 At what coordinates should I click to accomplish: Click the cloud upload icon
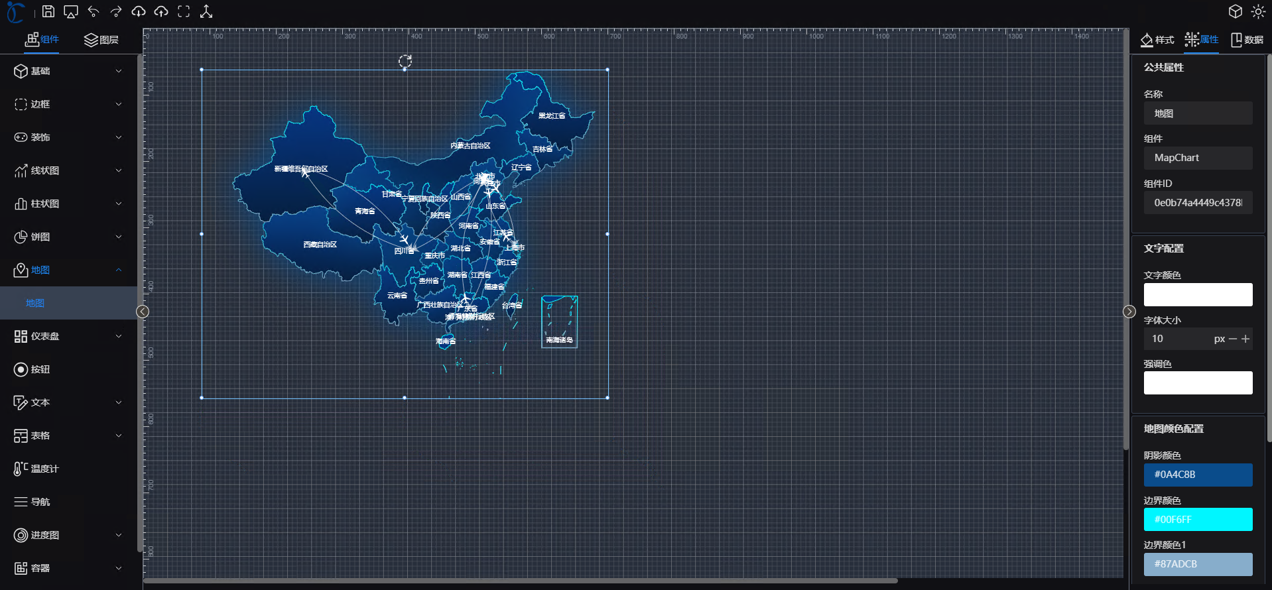point(161,12)
